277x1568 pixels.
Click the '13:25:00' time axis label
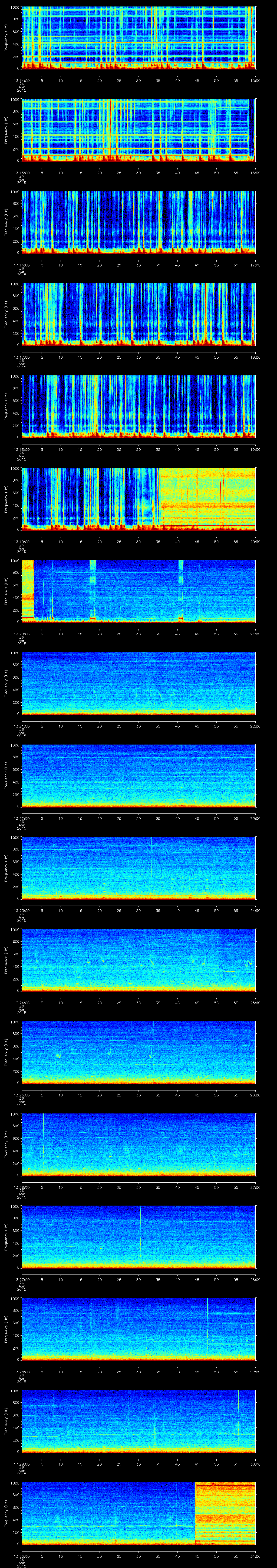21,1095
